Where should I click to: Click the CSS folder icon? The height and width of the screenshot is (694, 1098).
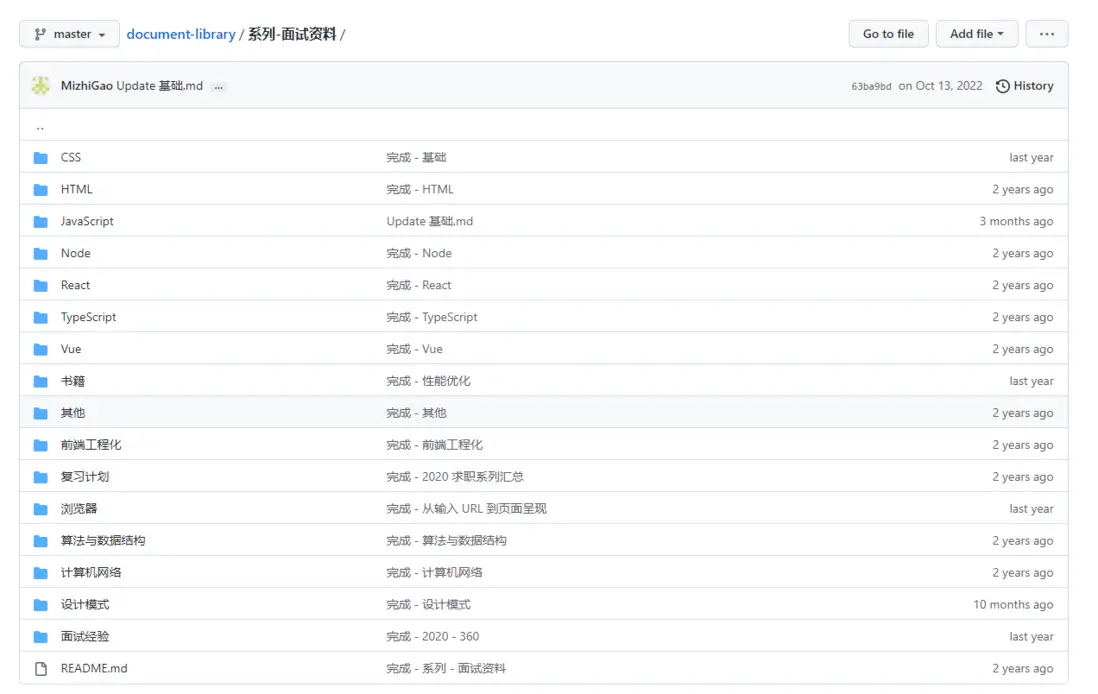coord(41,158)
